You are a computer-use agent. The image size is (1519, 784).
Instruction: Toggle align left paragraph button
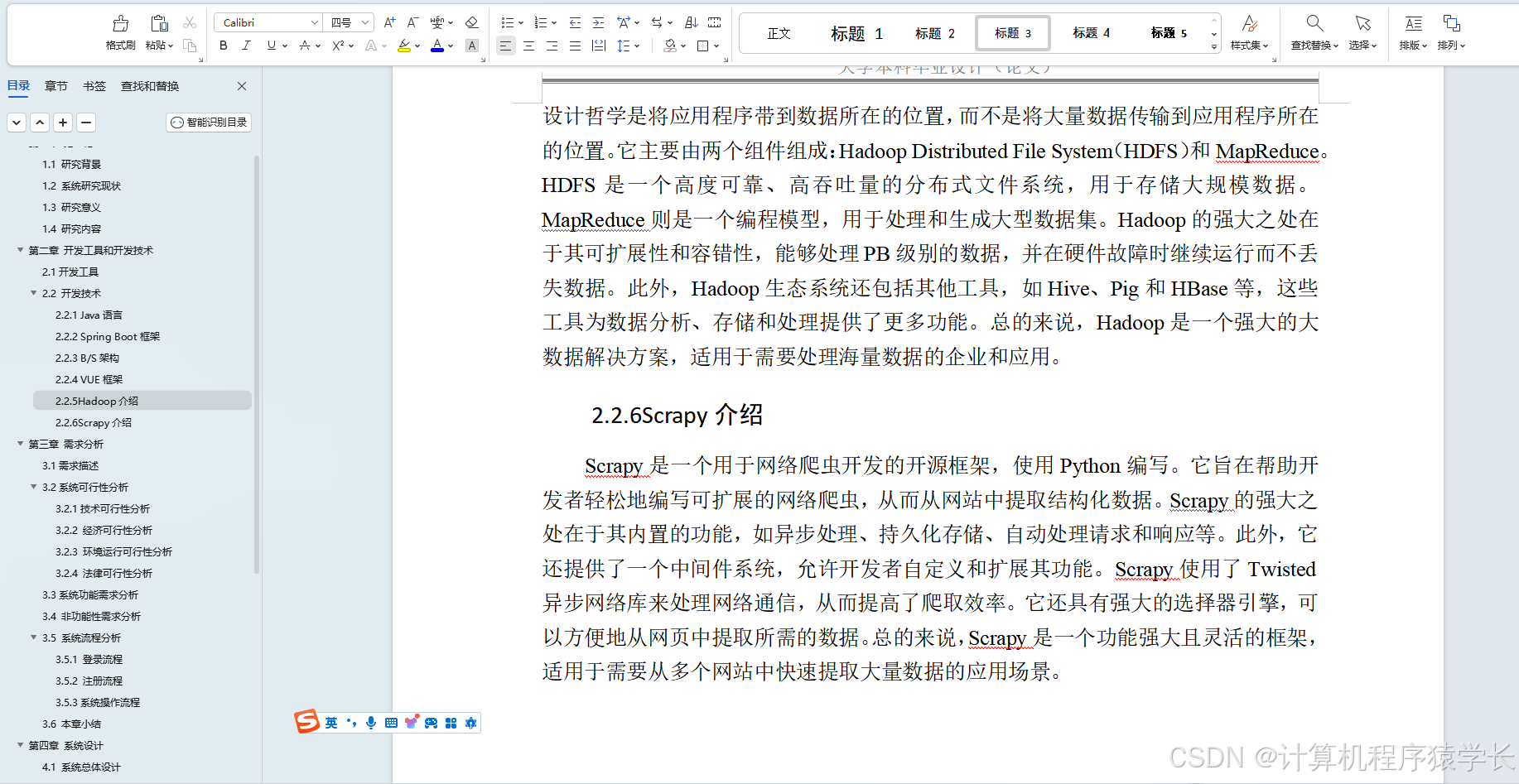[x=505, y=46]
